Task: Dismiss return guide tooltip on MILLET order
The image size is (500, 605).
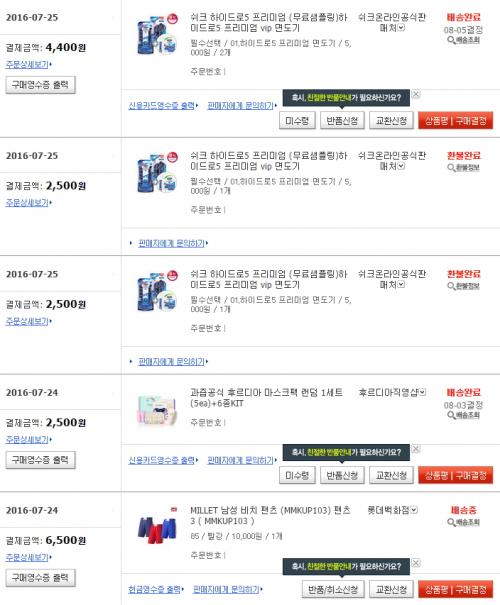Action: (x=416, y=563)
